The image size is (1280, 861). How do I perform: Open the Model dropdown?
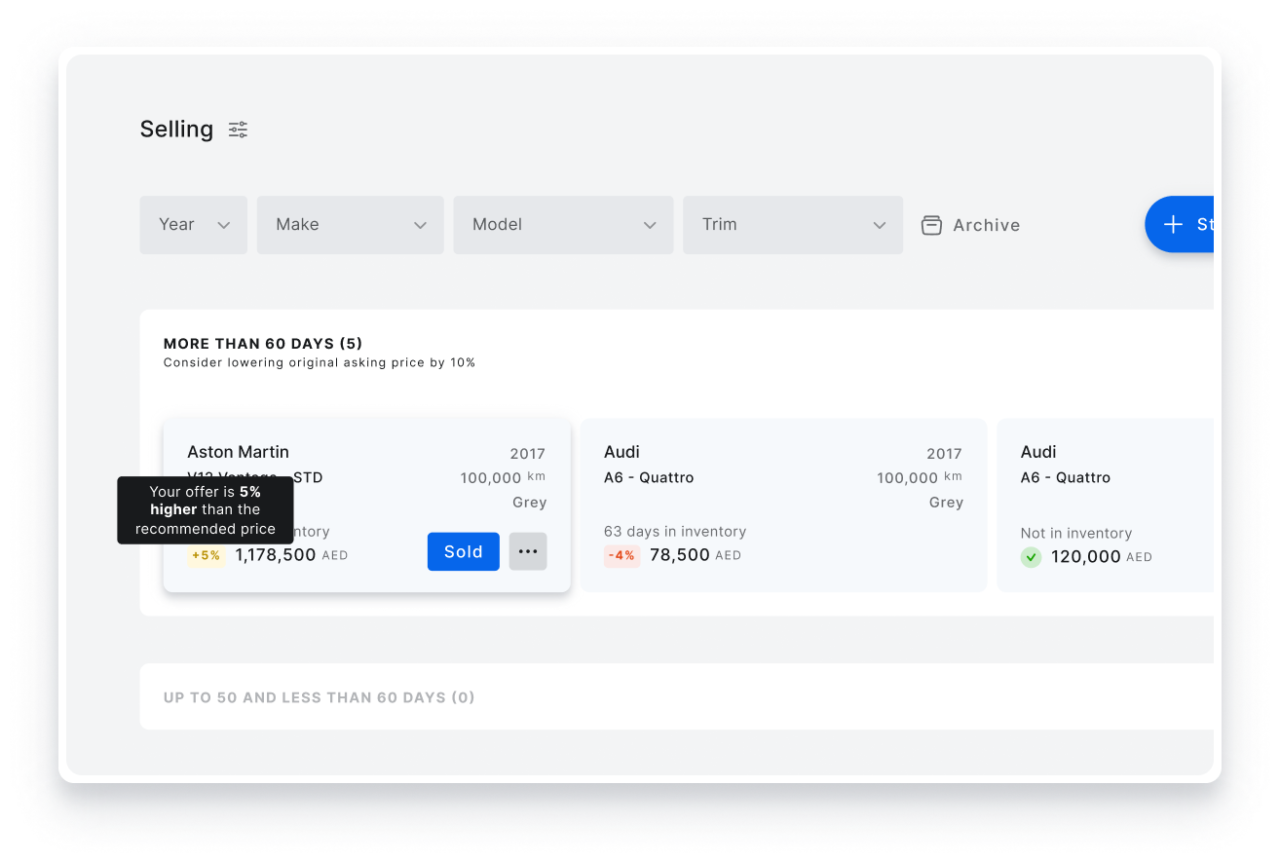[563, 224]
